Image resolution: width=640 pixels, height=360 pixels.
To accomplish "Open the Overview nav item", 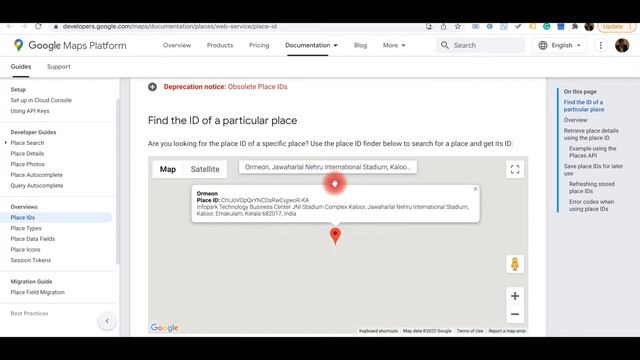I will (177, 45).
